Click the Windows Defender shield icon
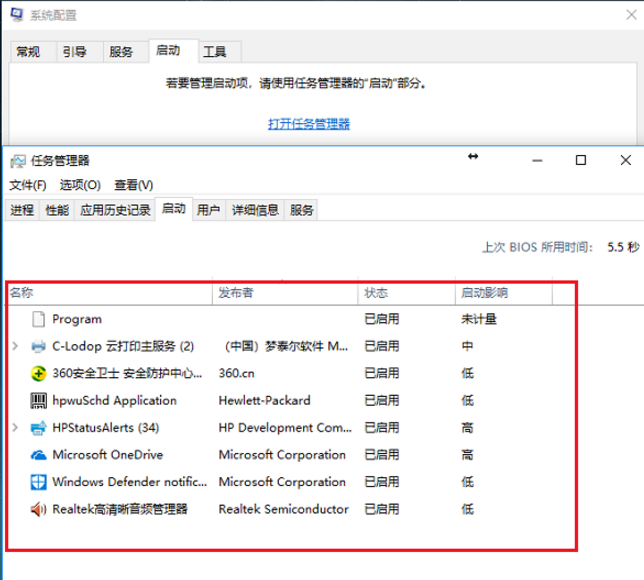Viewport: 644px width, 580px height. (x=38, y=482)
